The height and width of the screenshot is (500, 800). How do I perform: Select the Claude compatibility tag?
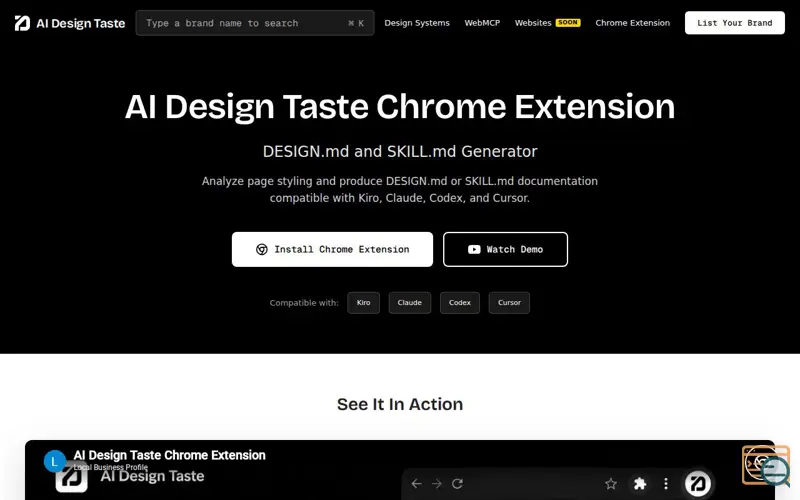click(x=410, y=303)
